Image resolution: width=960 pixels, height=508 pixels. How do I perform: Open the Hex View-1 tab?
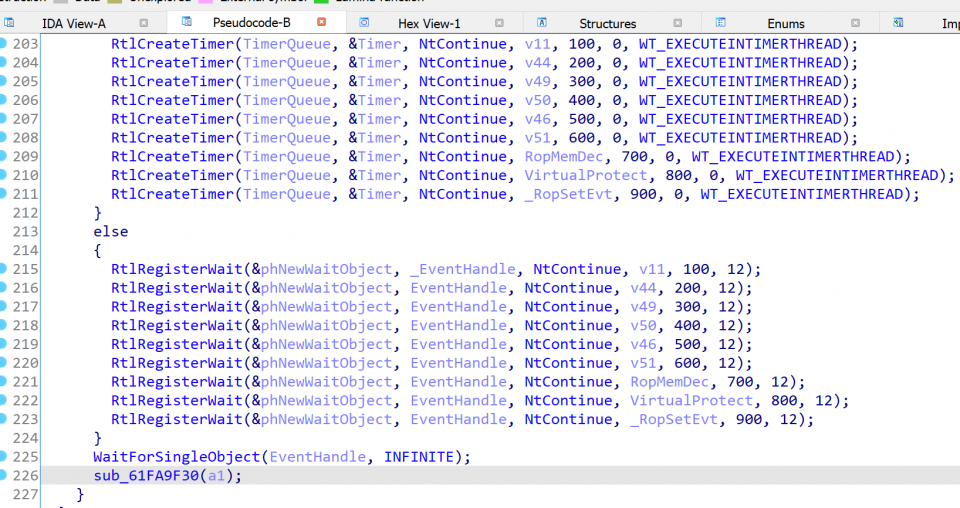coord(429,24)
